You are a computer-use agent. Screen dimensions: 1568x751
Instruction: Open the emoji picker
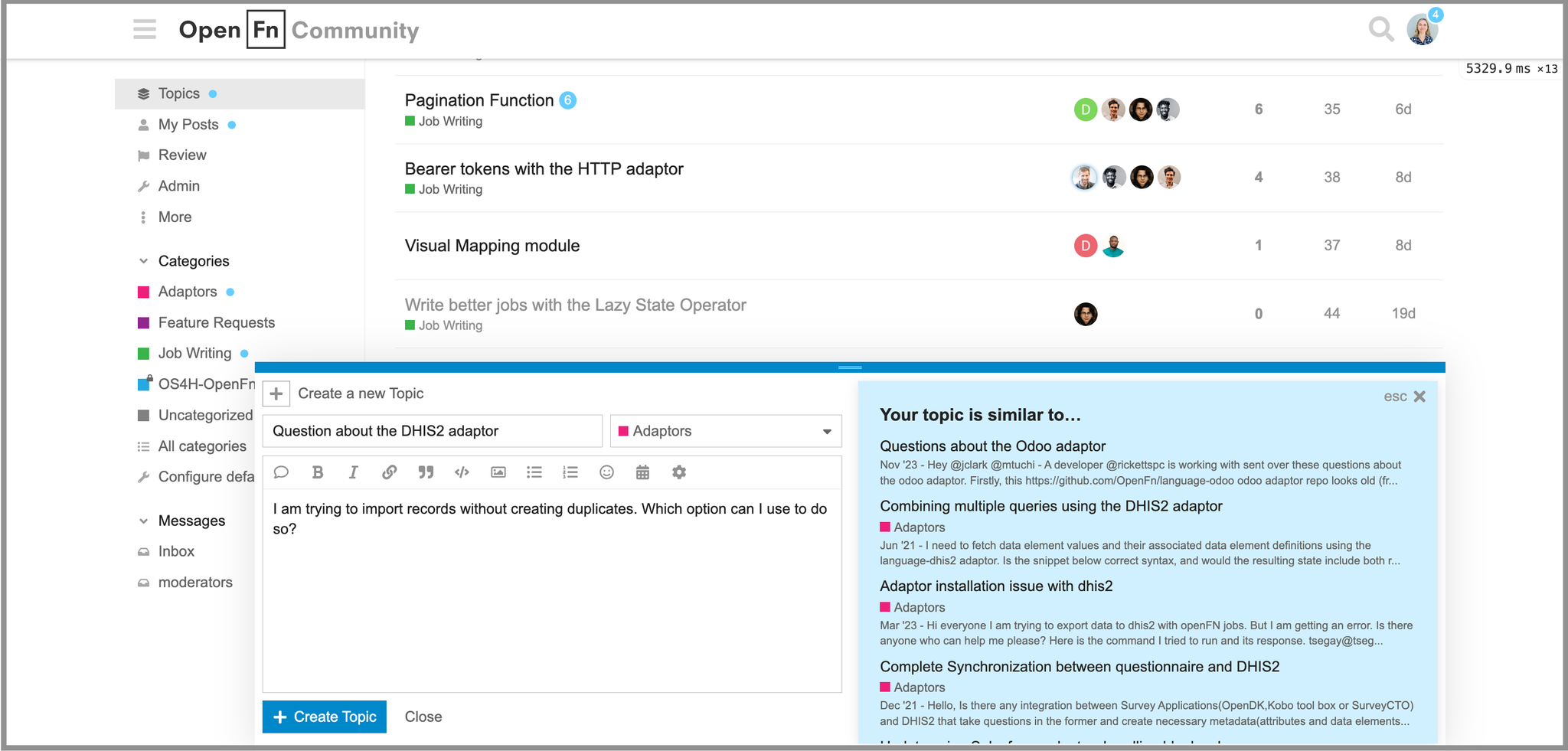click(x=606, y=472)
